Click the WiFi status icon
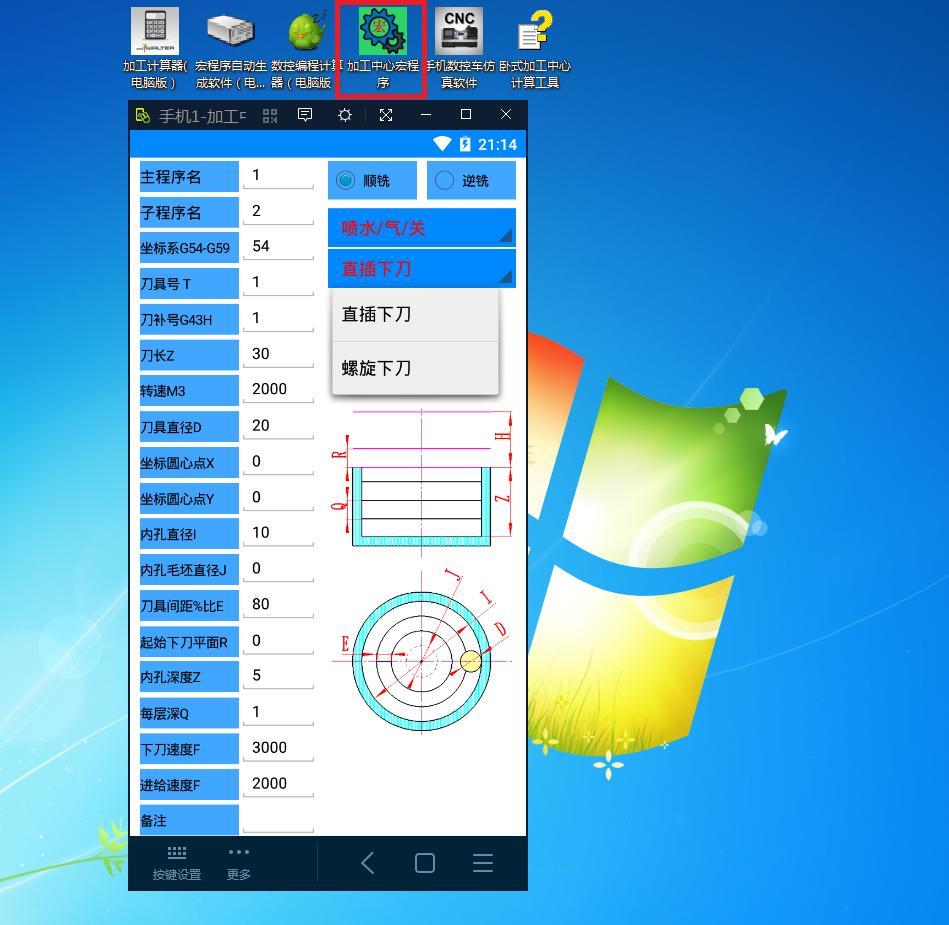This screenshot has width=949, height=925. click(442, 144)
